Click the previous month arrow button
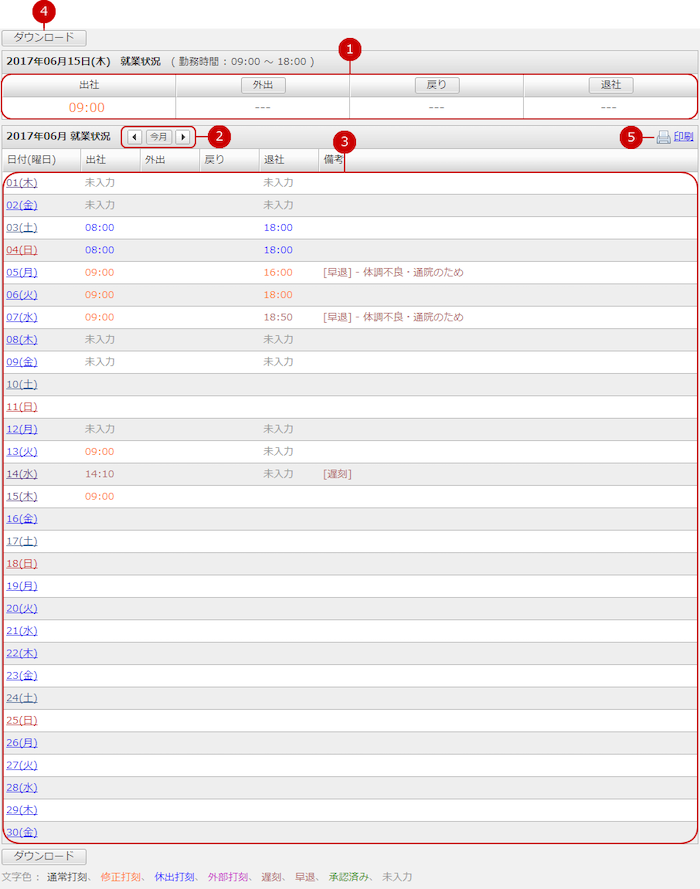 [x=134, y=136]
